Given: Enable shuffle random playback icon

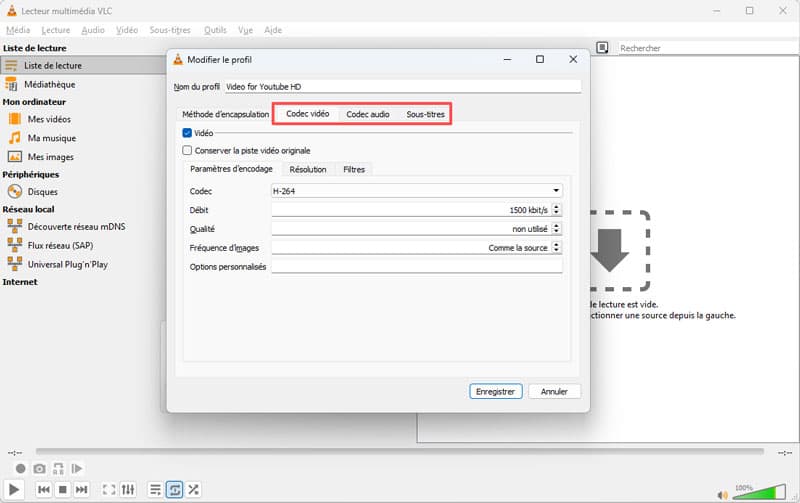Looking at the screenshot, I should (x=193, y=489).
